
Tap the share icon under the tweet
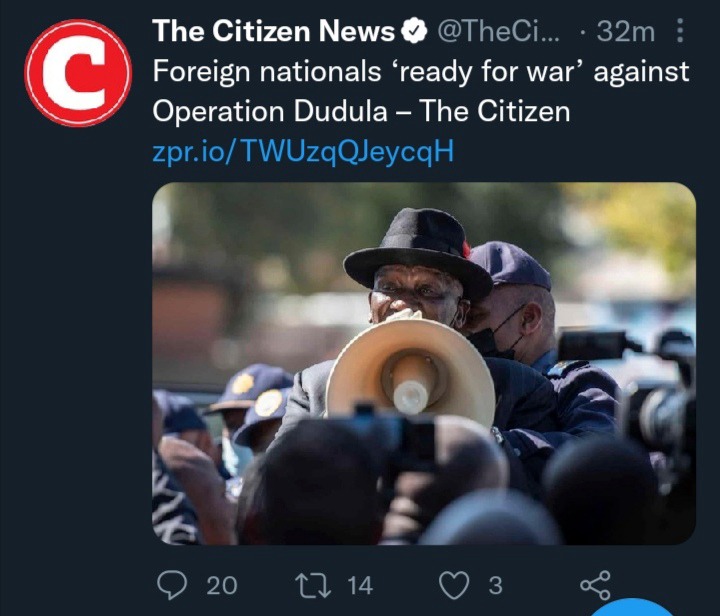596,585
